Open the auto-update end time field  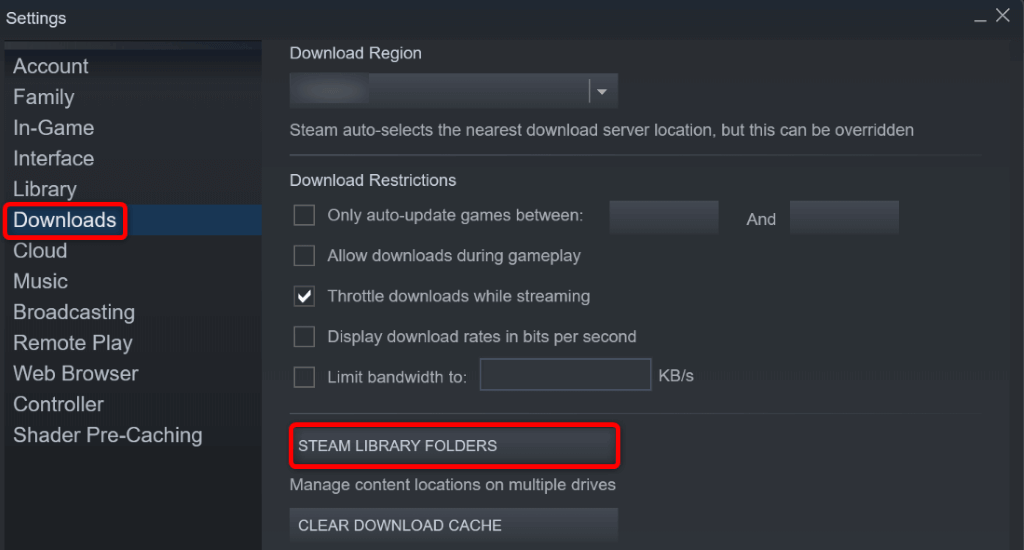pos(844,217)
